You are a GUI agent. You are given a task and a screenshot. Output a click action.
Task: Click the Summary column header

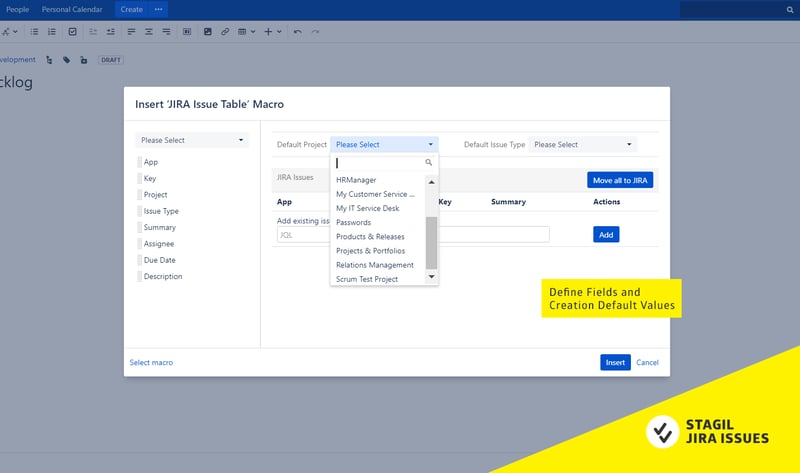coord(508,202)
